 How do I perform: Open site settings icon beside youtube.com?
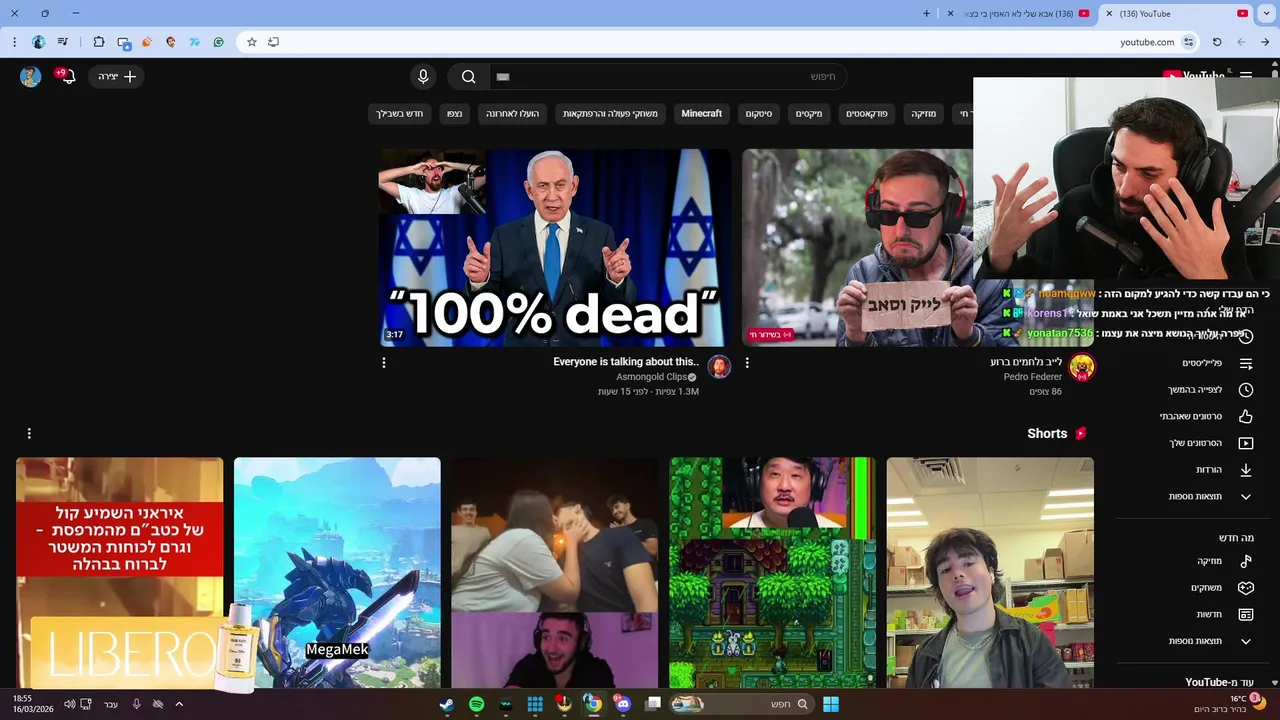(x=1188, y=42)
